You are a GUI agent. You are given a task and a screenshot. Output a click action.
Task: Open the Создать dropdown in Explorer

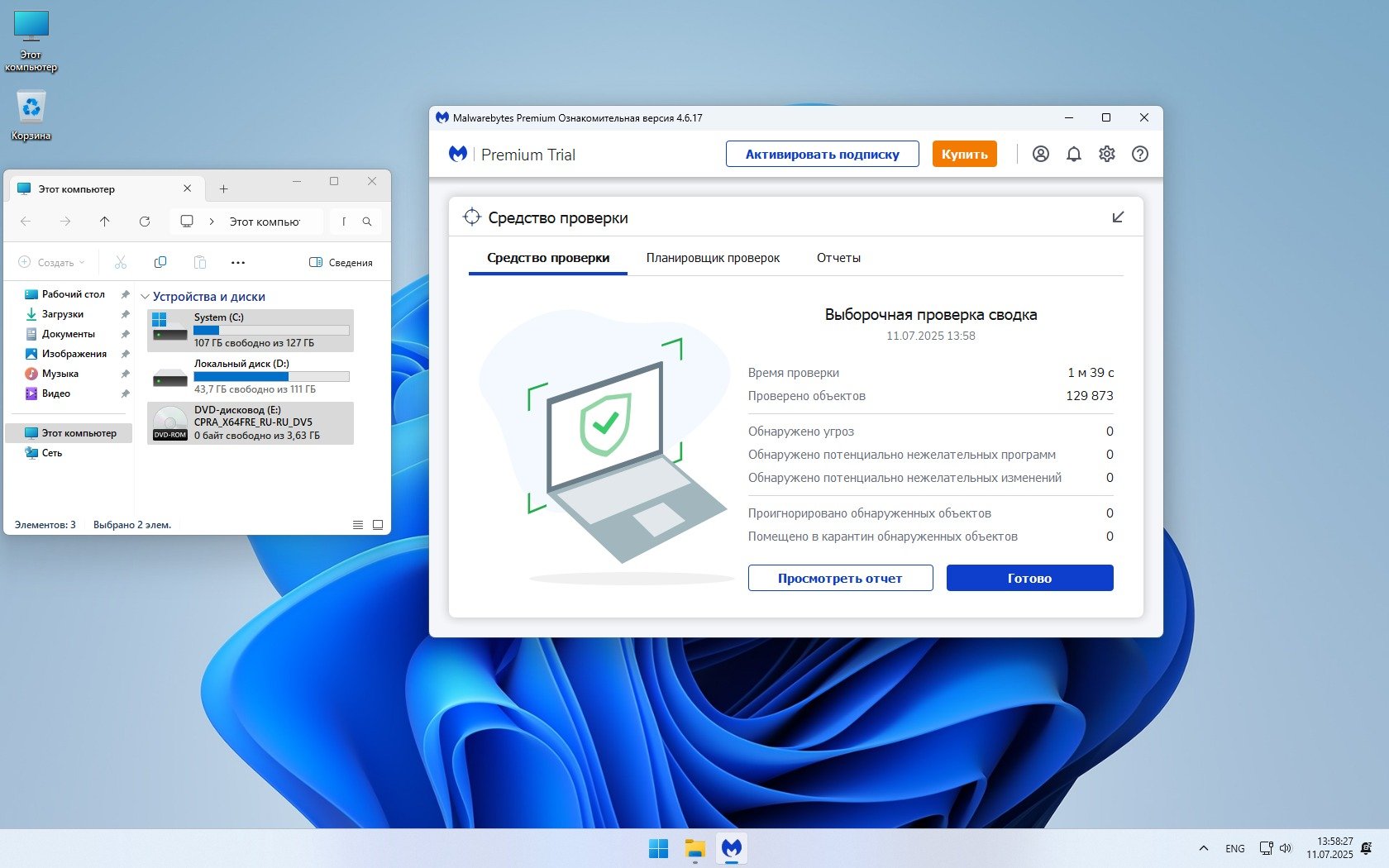click(51, 262)
